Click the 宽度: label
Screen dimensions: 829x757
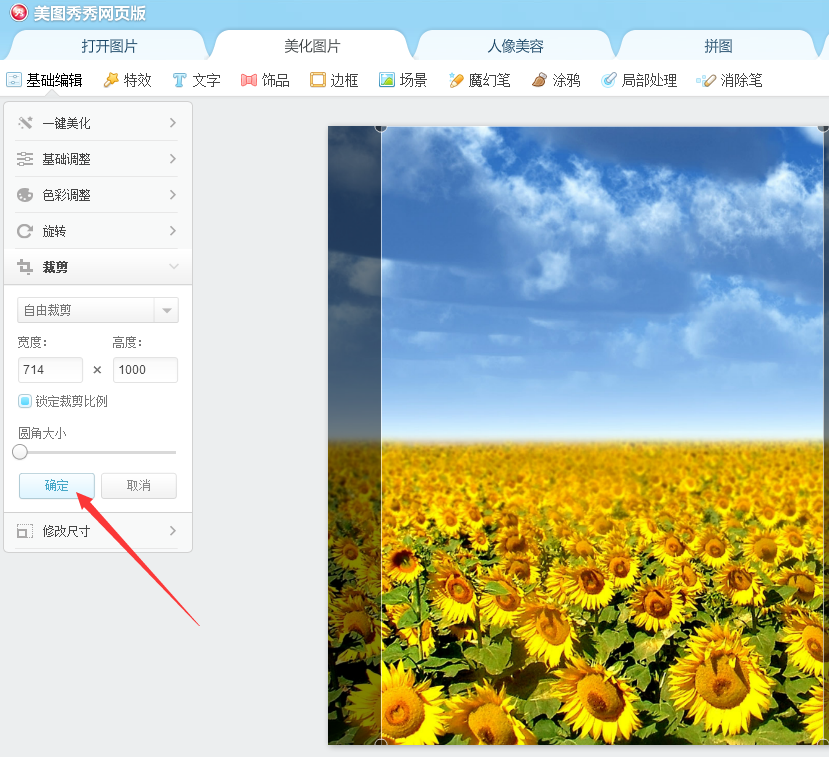32,343
